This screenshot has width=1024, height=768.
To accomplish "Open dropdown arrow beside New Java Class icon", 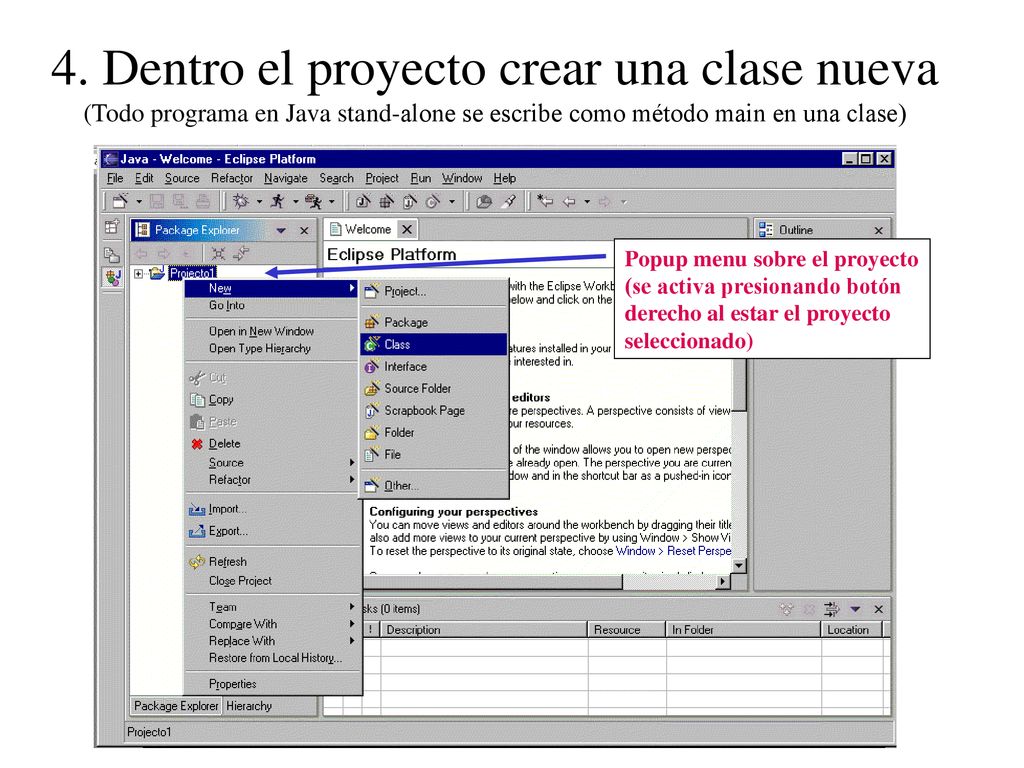I will coord(452,202).
